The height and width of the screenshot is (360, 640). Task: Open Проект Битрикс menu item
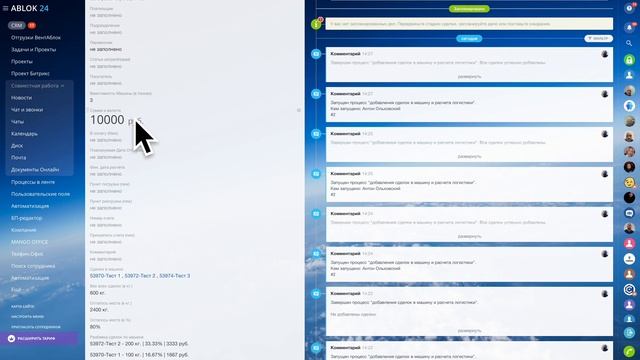click(x=30, y=73)
